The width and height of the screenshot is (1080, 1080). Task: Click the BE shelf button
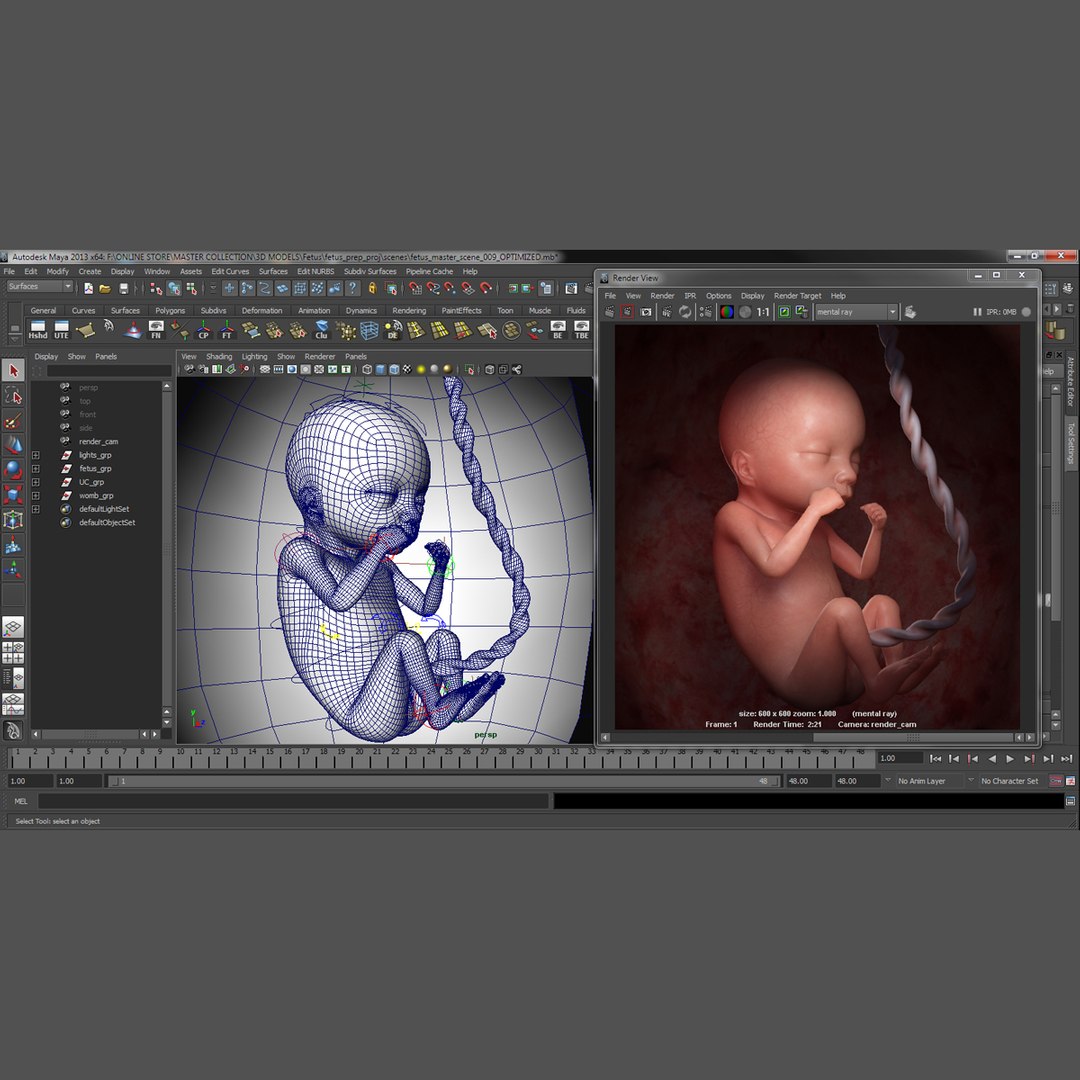[558, 330]
